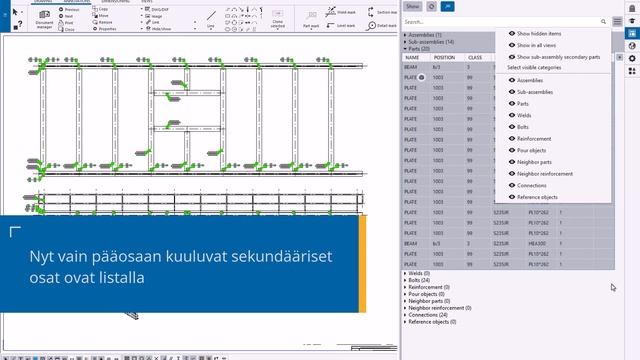The height and width of the screenshot is (360, 640).
Task: Toggle eye icon on first PLATE row
Action: [x=421, y=77]
